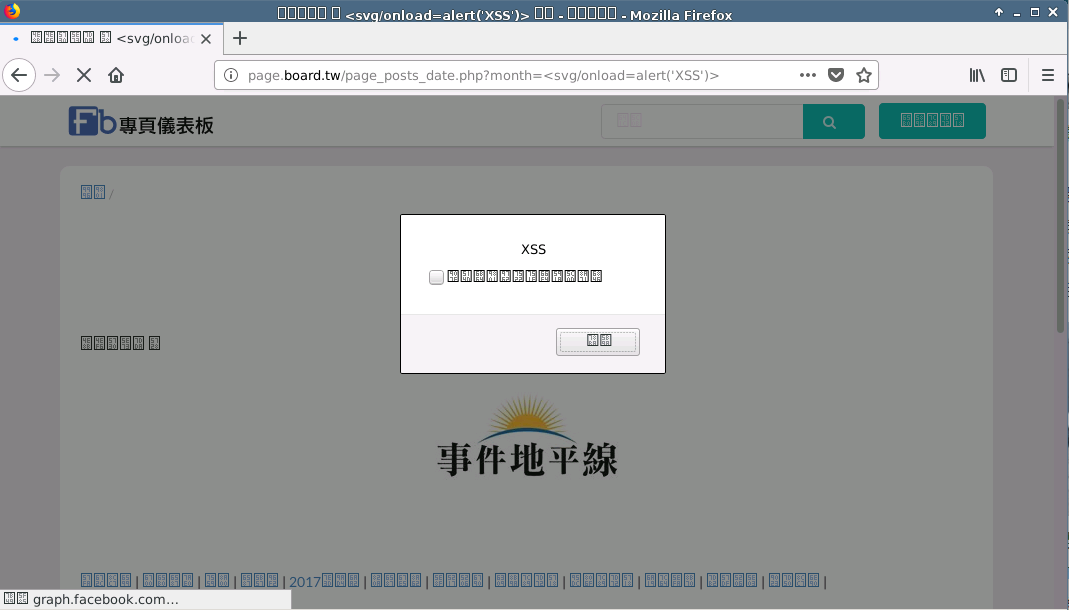Save page to Pocket icon
Screen dimensions: 1069x610
click(x=836, y=75)
